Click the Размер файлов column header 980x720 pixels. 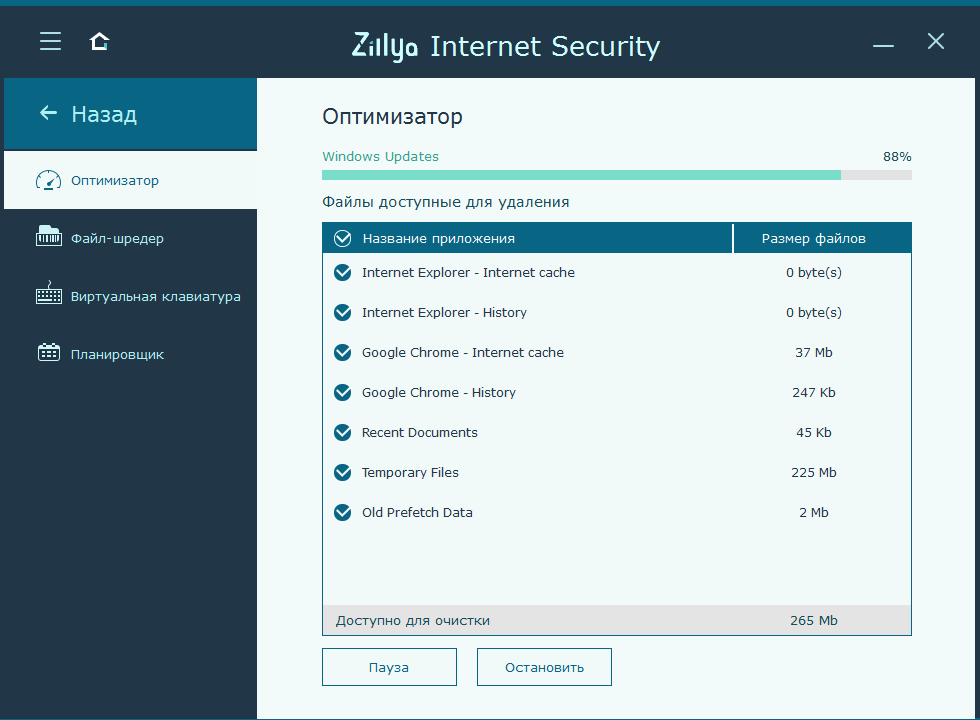tap(813, 238)
